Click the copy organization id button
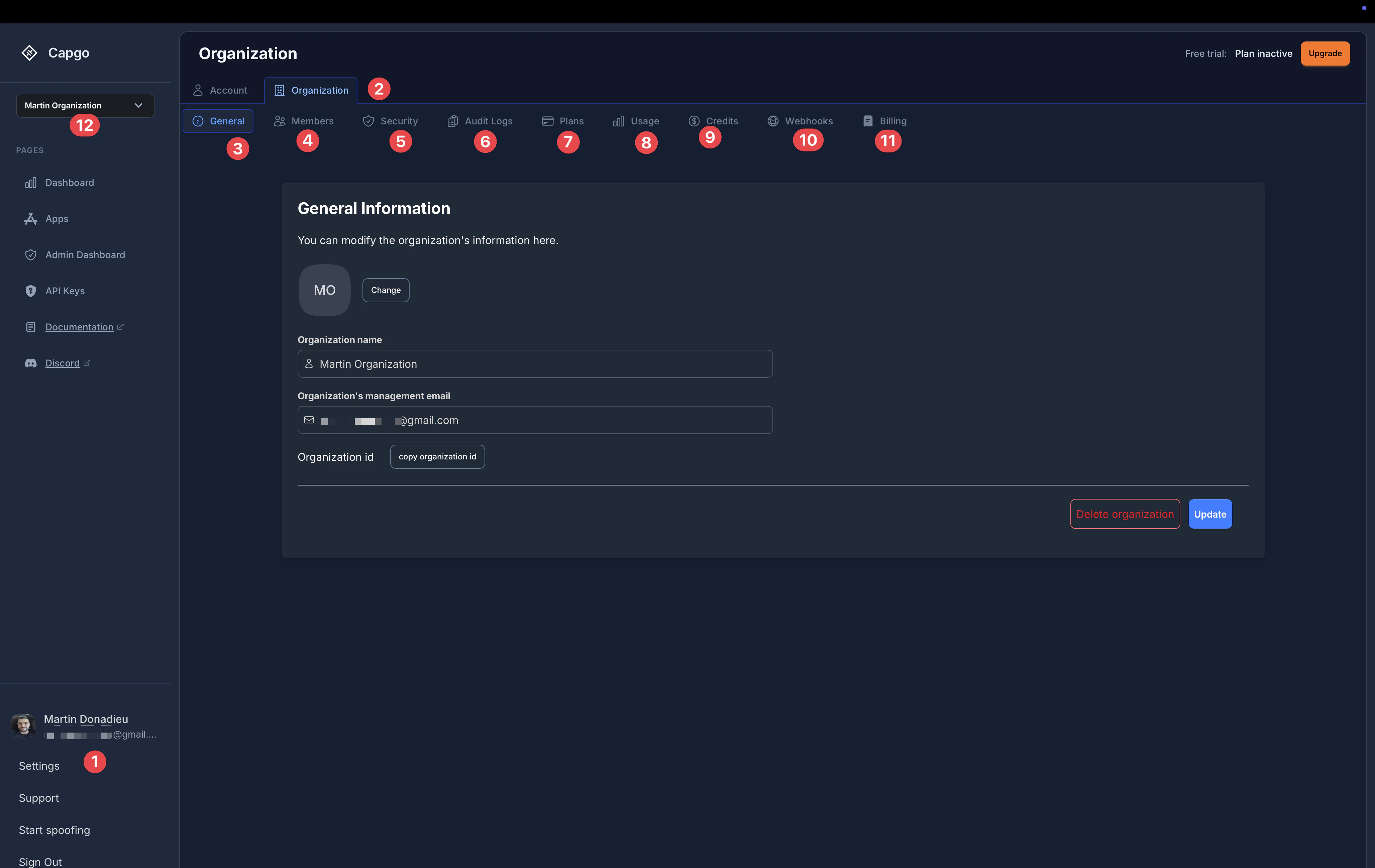Screen dimensions: 1375x868 click(437, 456)
